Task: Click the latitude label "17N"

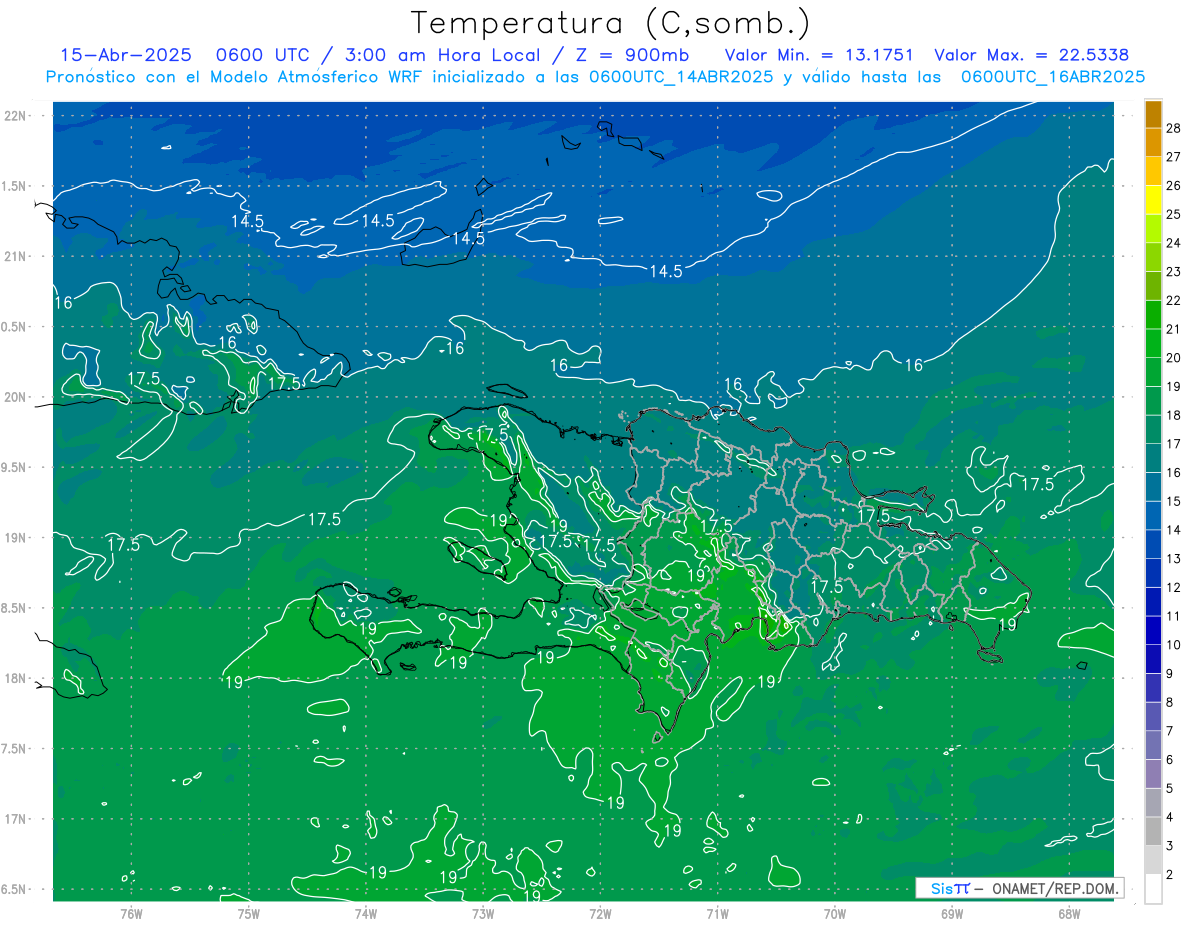Action: [14, 819]
